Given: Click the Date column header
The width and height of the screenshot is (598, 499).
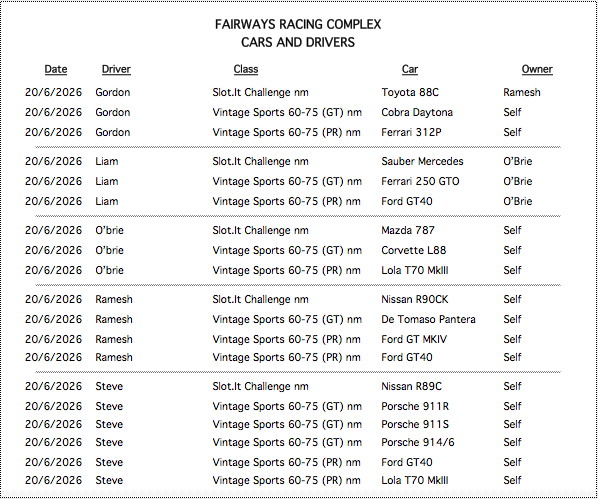Looking at the screenshot, I should point(56,69).
